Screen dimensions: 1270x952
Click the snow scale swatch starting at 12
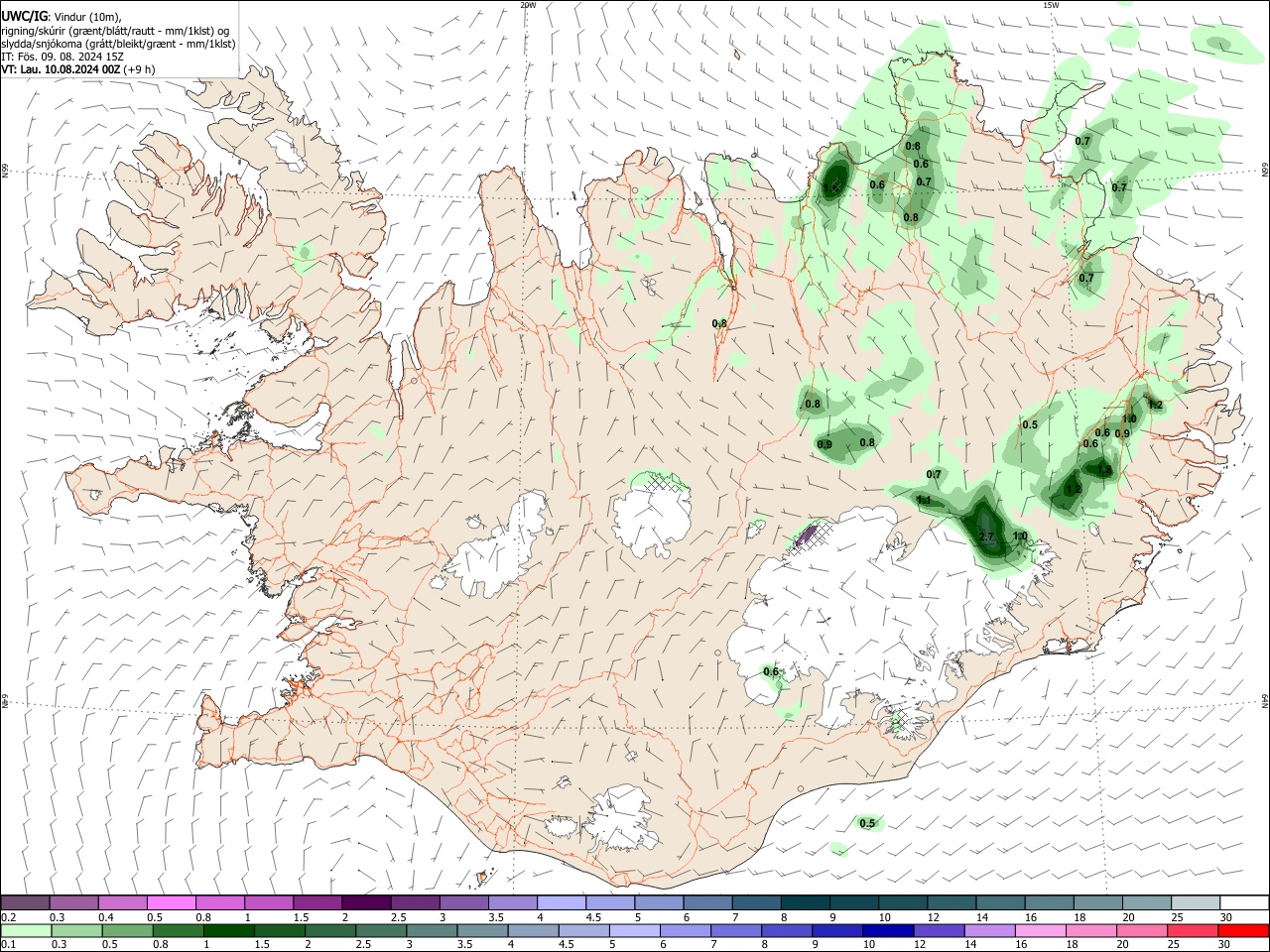[952, 902]
